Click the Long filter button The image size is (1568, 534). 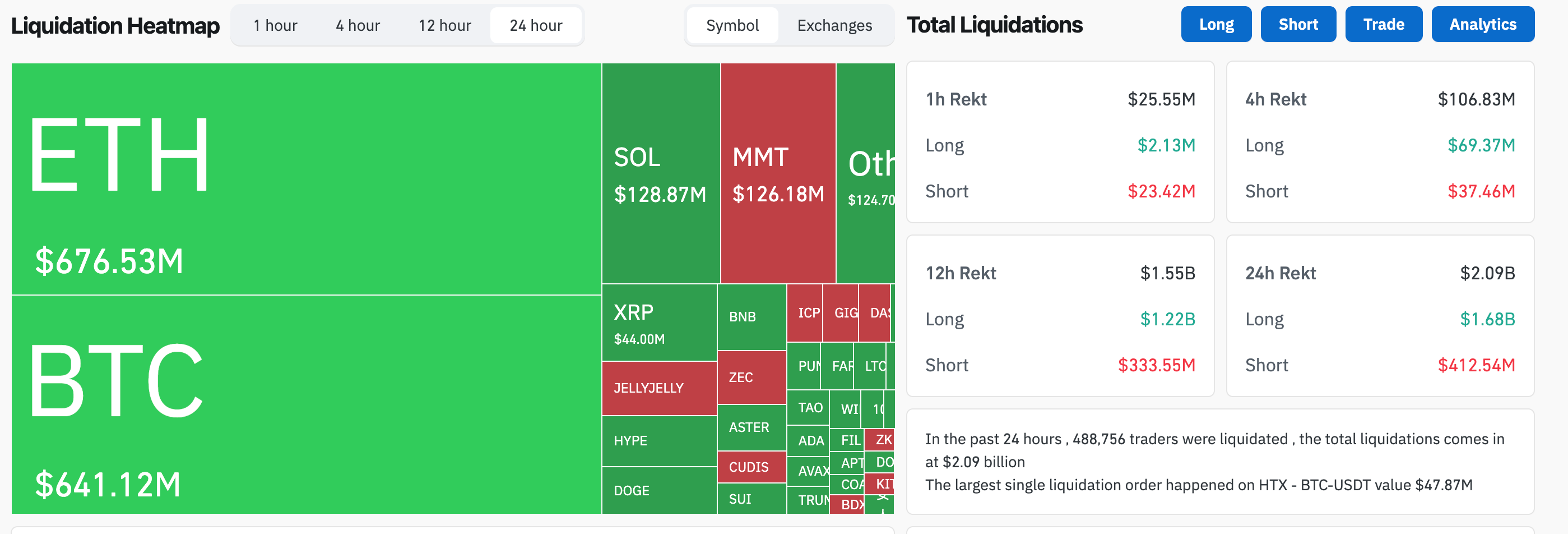1216,24
